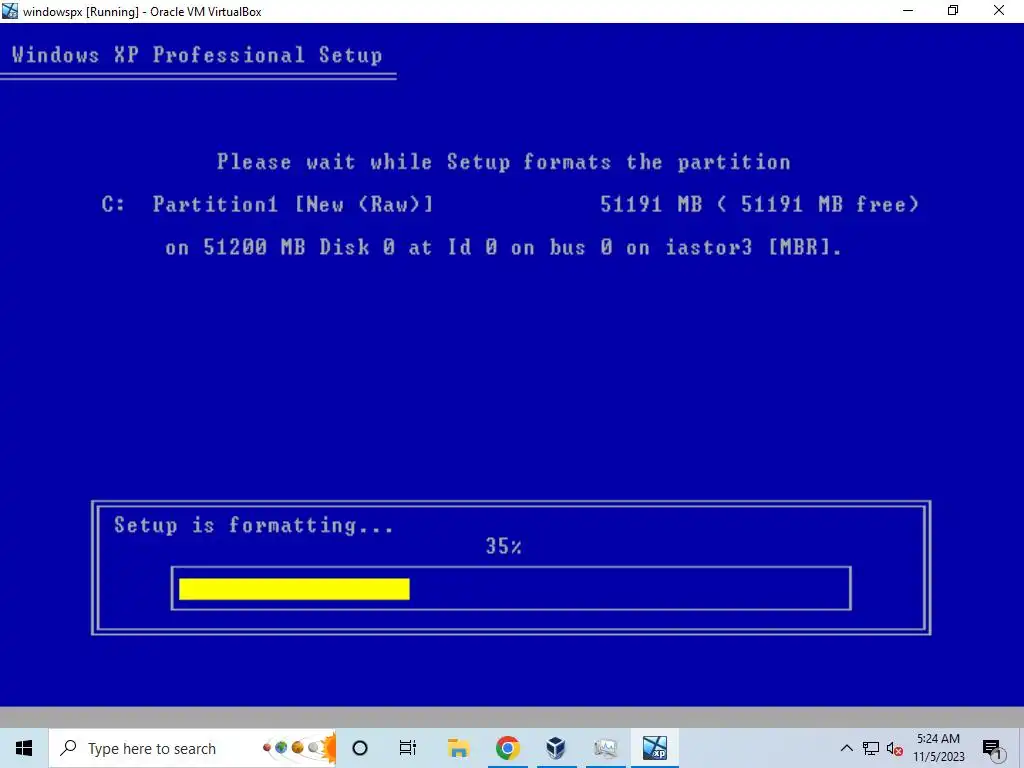Open Cortana circle icon in taskbar

coord(360,748)
